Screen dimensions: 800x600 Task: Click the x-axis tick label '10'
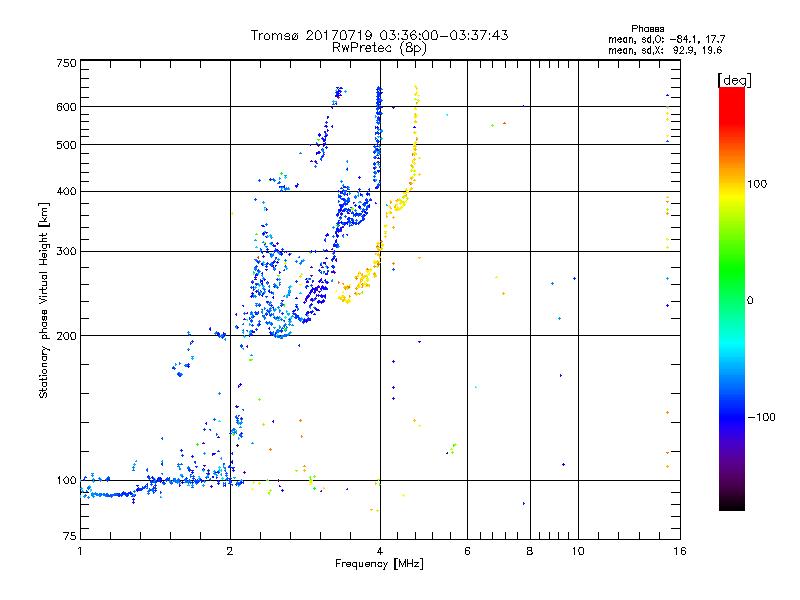578,551
